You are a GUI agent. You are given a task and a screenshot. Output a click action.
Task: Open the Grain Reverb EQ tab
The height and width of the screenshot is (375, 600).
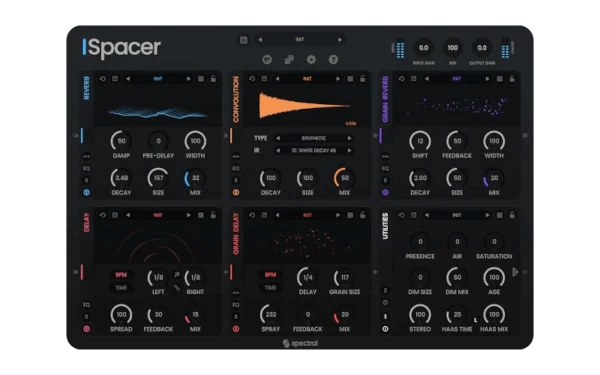tap(385, 168)
